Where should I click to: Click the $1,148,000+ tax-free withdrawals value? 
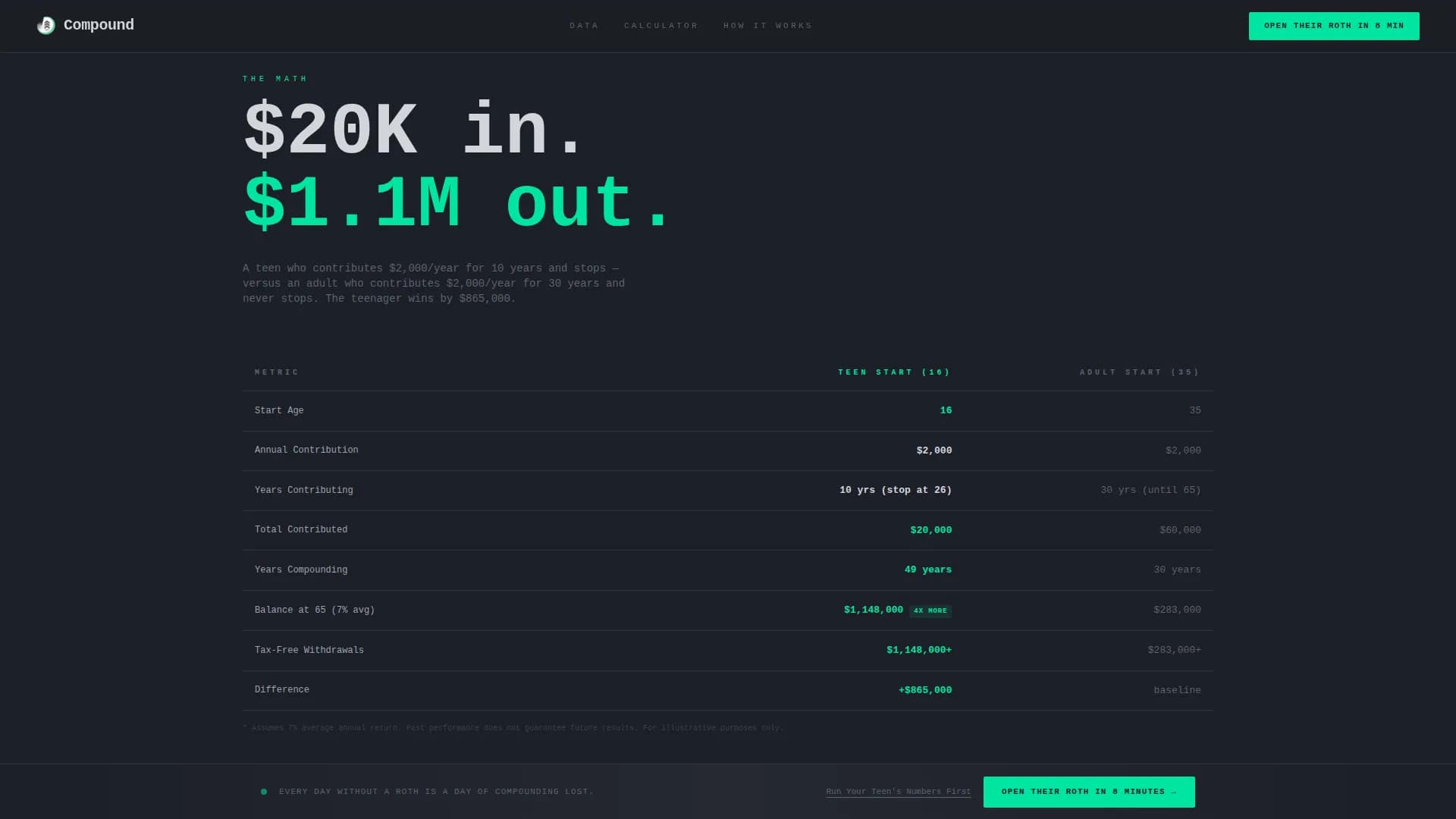(x=919, y=650)
